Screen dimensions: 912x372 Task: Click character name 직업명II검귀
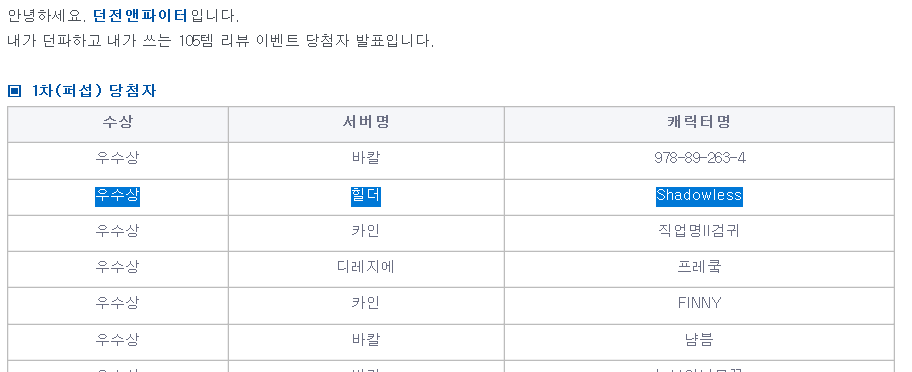699,231
